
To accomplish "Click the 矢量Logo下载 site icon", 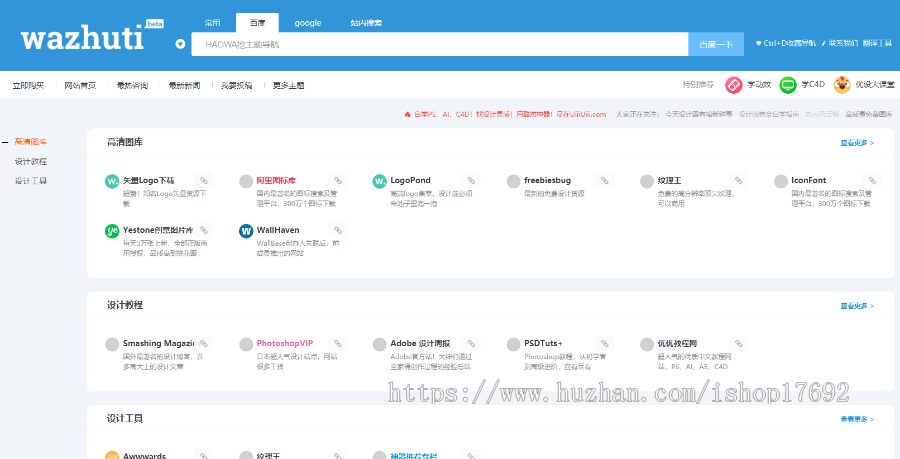I will [112, 181].
